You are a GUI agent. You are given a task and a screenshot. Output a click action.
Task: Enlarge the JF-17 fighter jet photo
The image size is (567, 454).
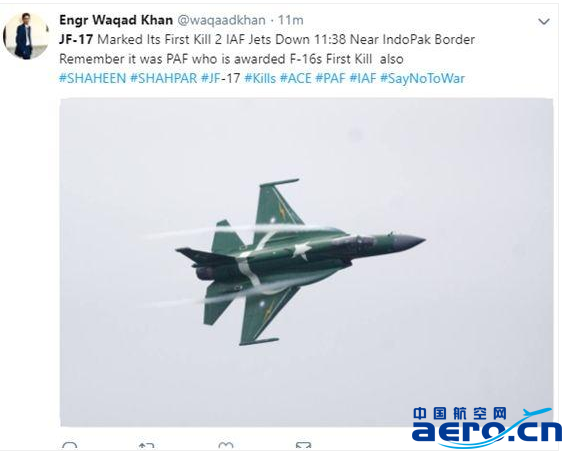click(x=306, y=262)
